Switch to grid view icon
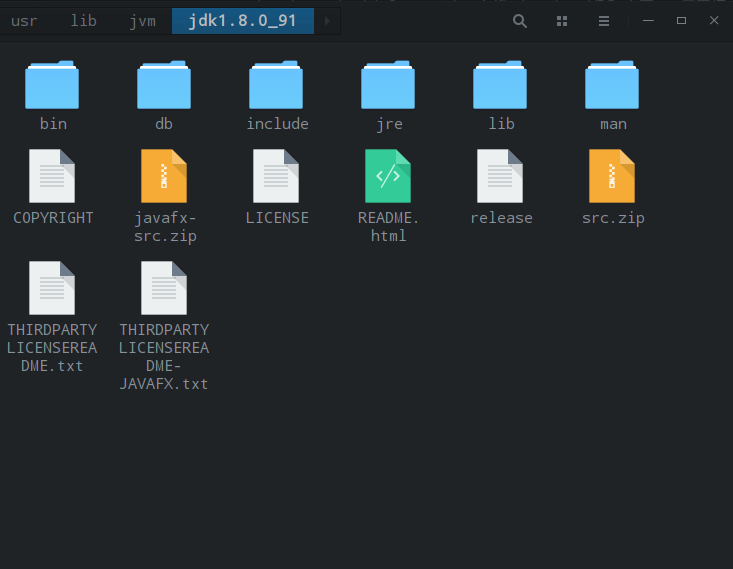The image size is (733, 569). [562, 21]
